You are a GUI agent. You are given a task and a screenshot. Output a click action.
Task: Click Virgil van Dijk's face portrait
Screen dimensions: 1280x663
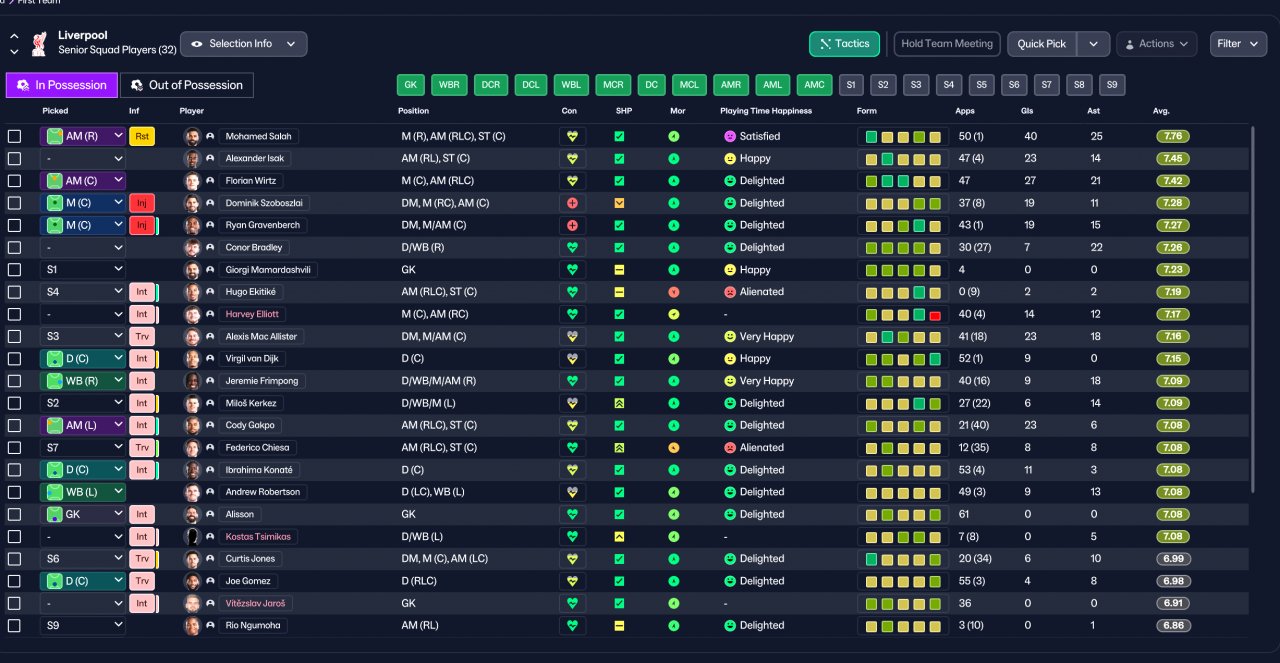tap(192, 359)
